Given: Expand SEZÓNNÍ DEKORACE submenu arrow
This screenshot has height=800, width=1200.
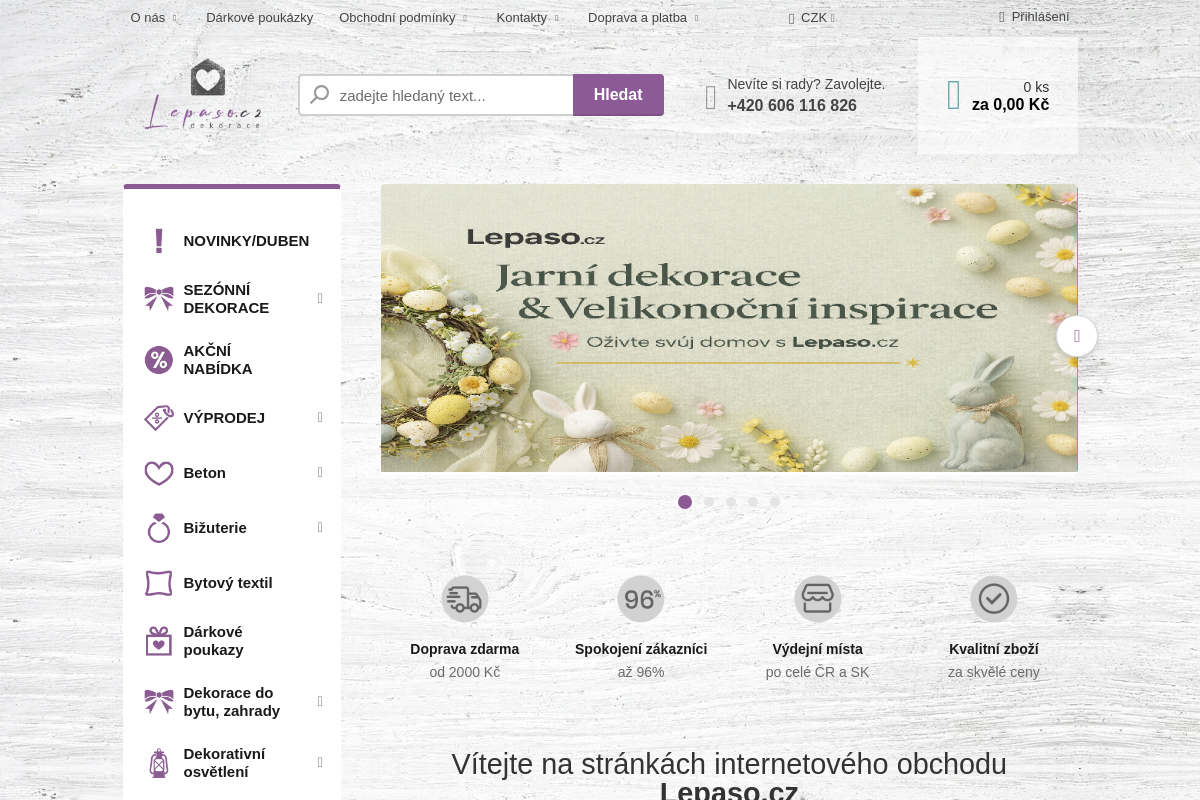Looking at the screenshot, I should (x=320, y=298).
